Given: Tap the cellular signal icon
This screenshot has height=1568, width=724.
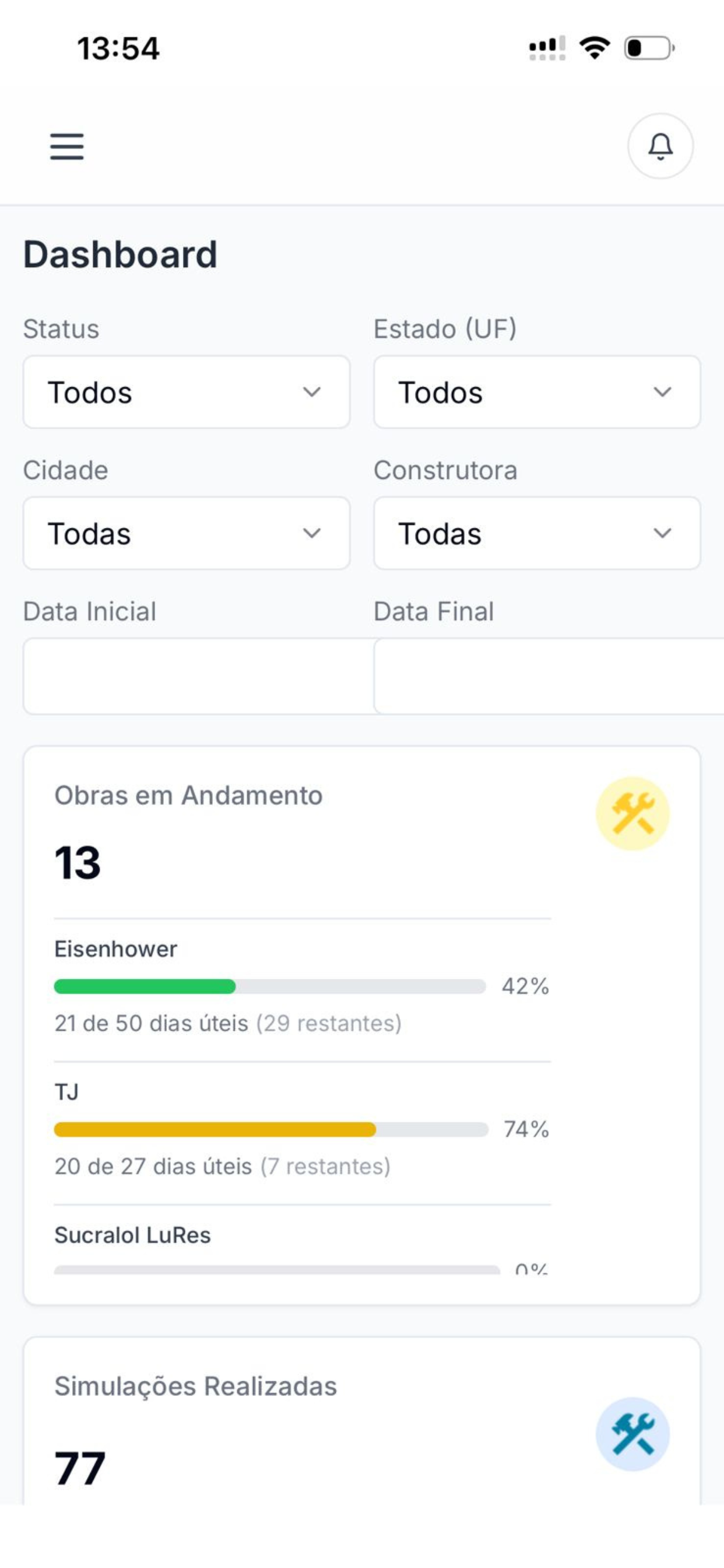Looking at the screenshot, I should 547,47.
